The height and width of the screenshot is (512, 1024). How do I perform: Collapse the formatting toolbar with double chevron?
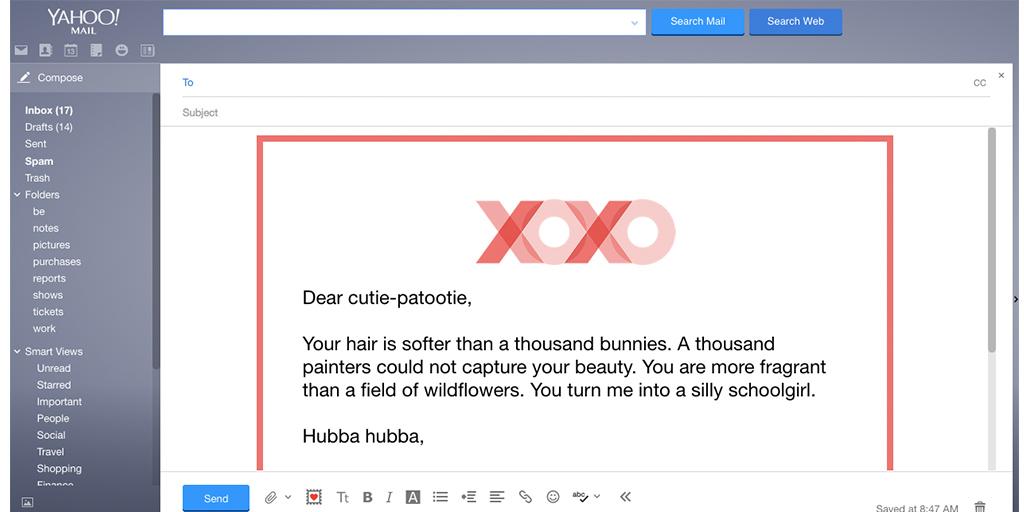pyautogui.click(x=625, y=497)
